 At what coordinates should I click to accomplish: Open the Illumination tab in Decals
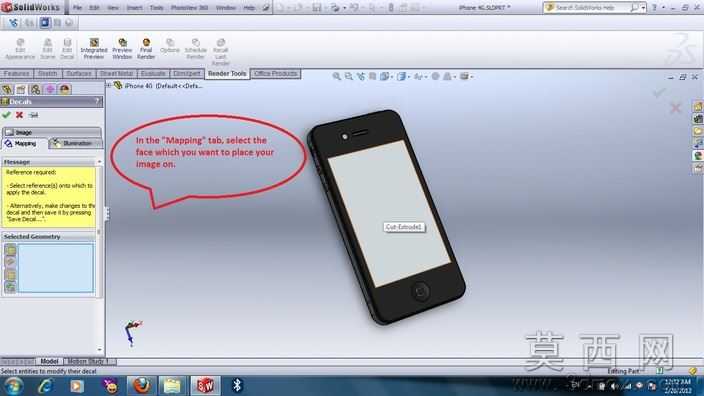(x=75, y=144)
